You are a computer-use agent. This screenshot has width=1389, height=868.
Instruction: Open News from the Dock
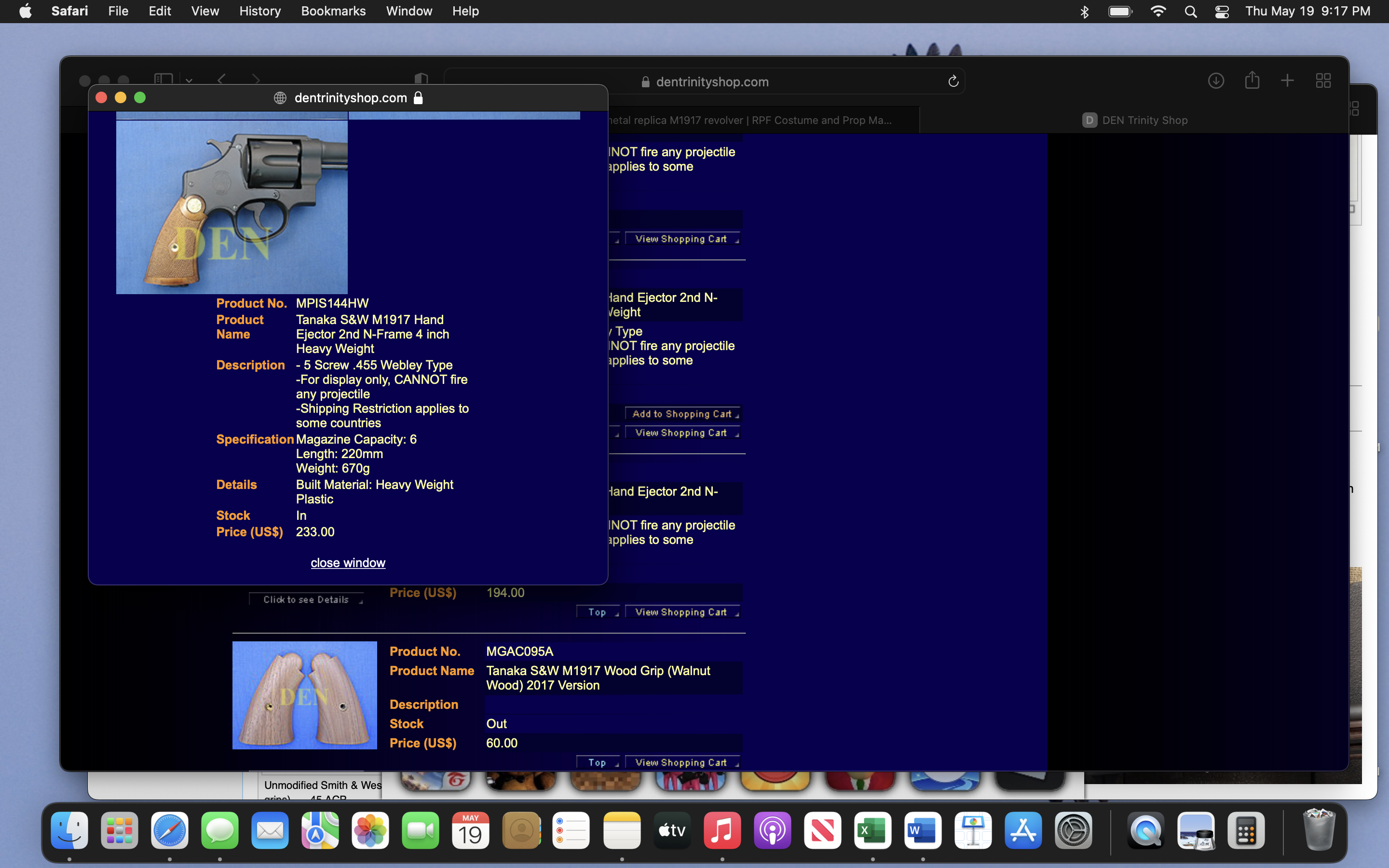point(822,830)
